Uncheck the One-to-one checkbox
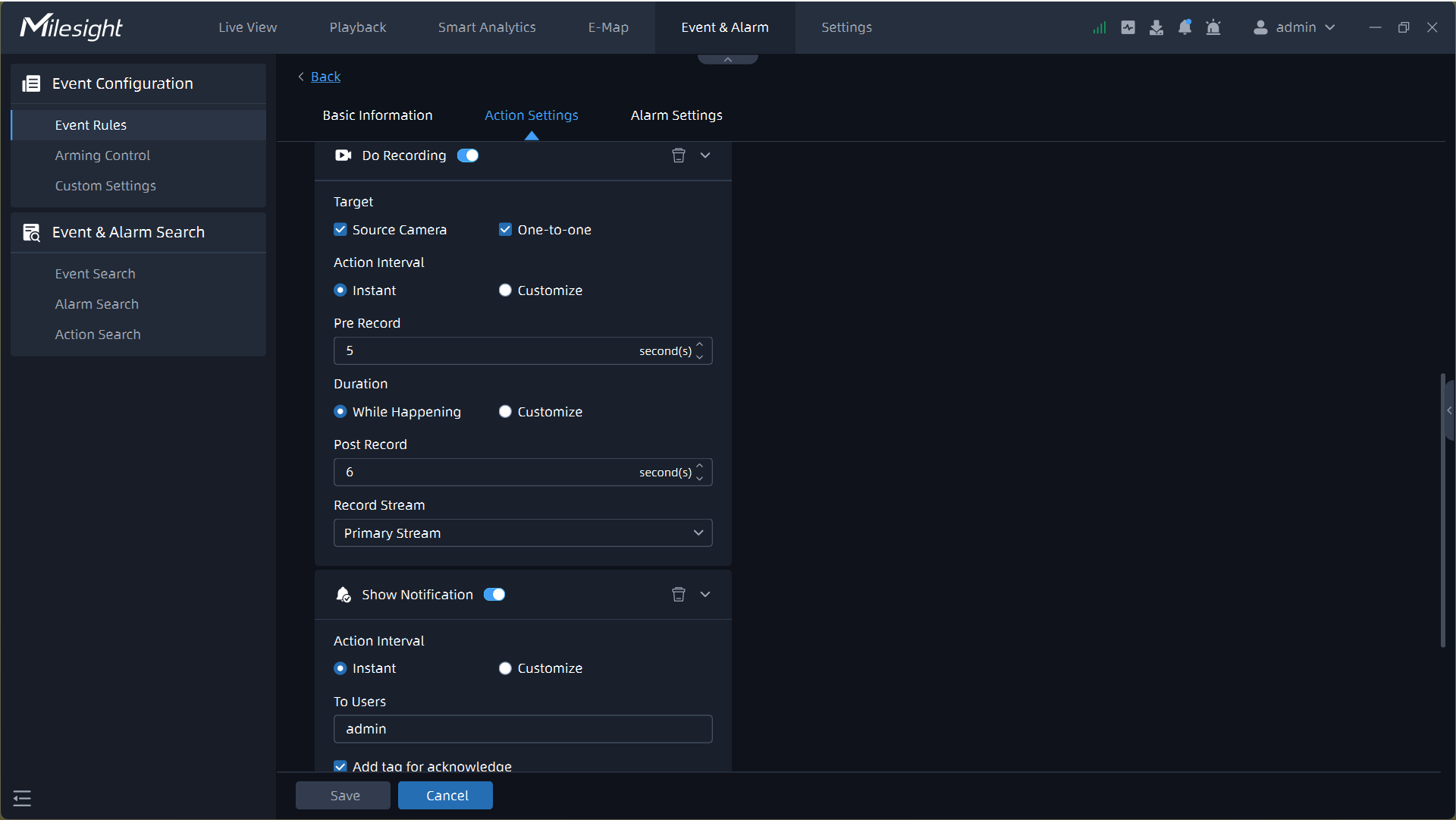This screenshot has width=1456, height=820. tap(505, 230)
